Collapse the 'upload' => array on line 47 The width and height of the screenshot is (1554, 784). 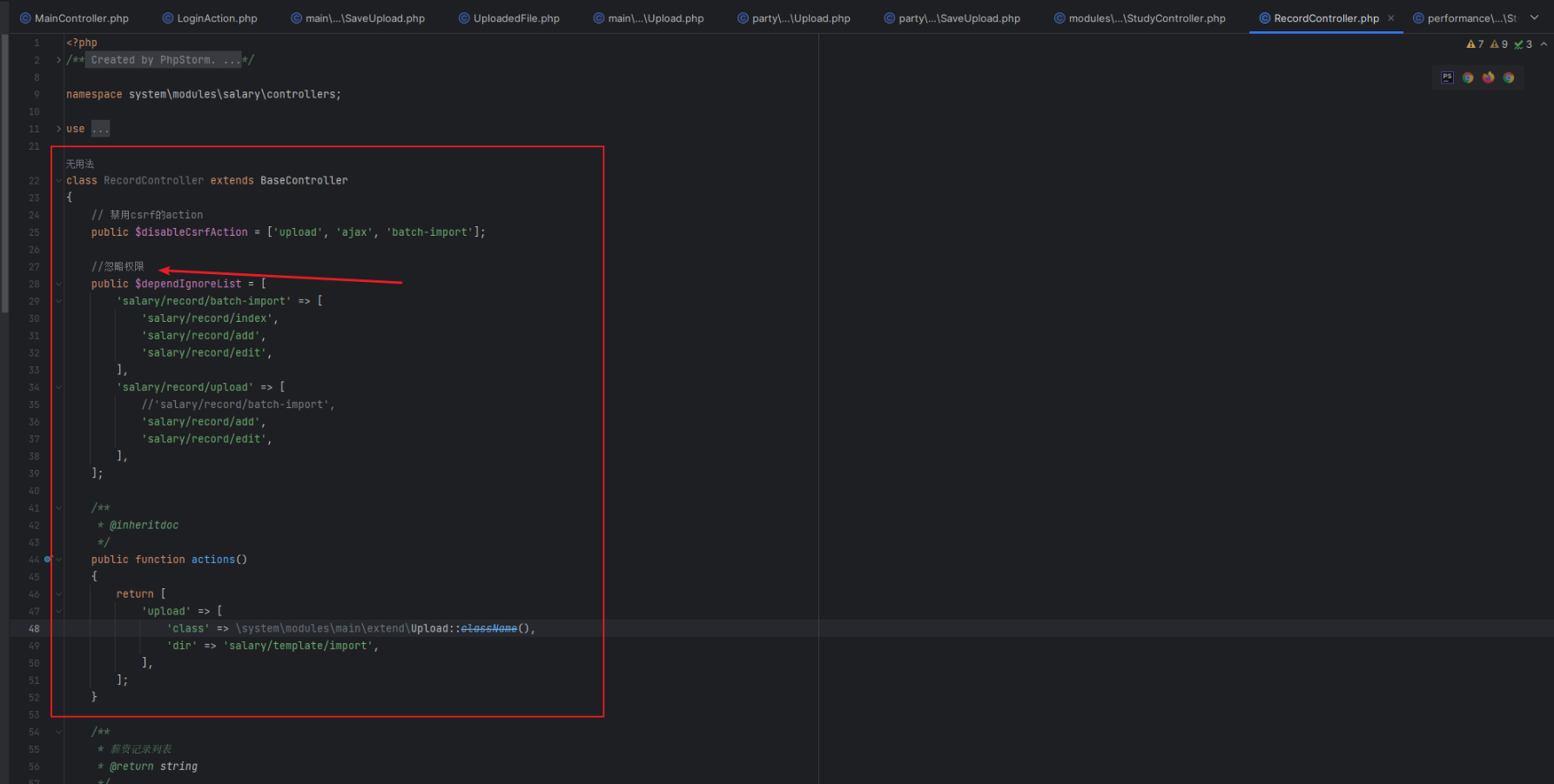(58, 612)
